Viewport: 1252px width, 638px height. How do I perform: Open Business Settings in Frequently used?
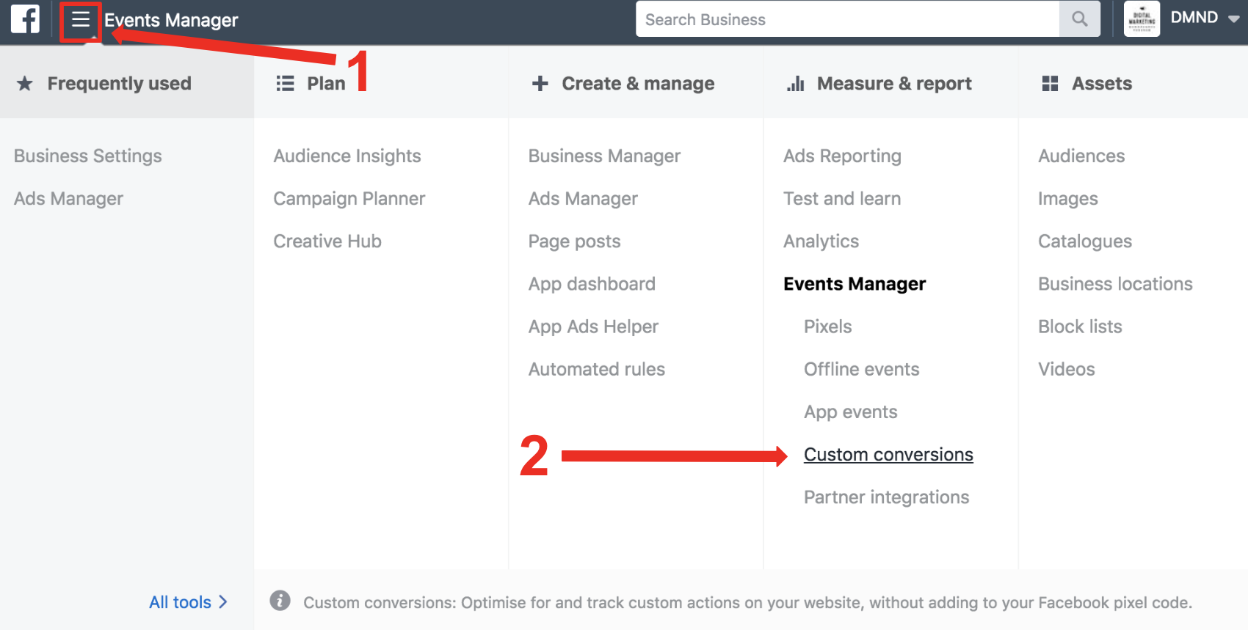pos(88,156)
